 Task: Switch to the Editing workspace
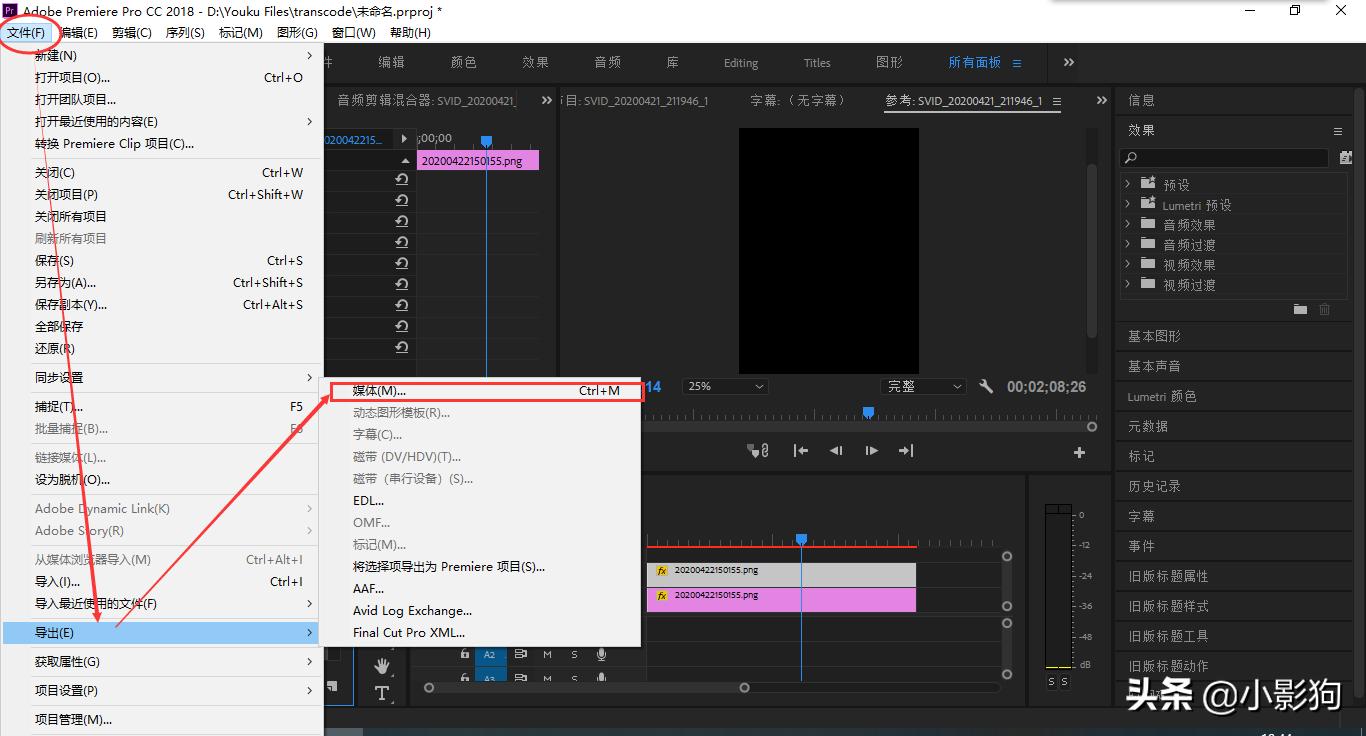(x=741, y=63)
